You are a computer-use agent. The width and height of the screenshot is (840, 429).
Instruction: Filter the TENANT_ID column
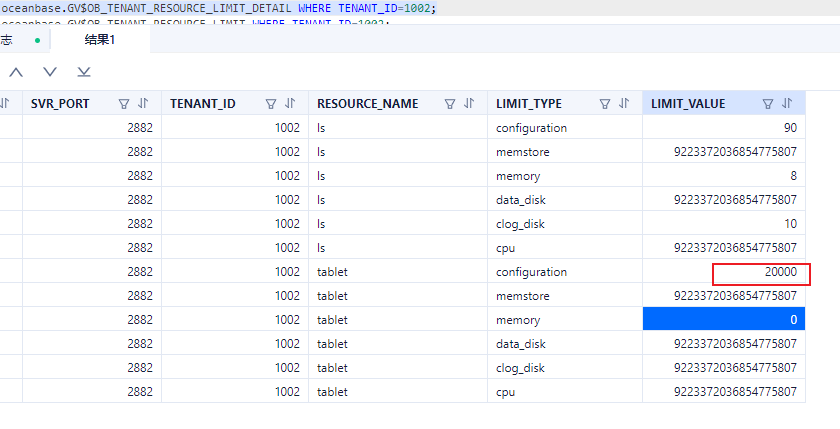click(x=271, y=103)
